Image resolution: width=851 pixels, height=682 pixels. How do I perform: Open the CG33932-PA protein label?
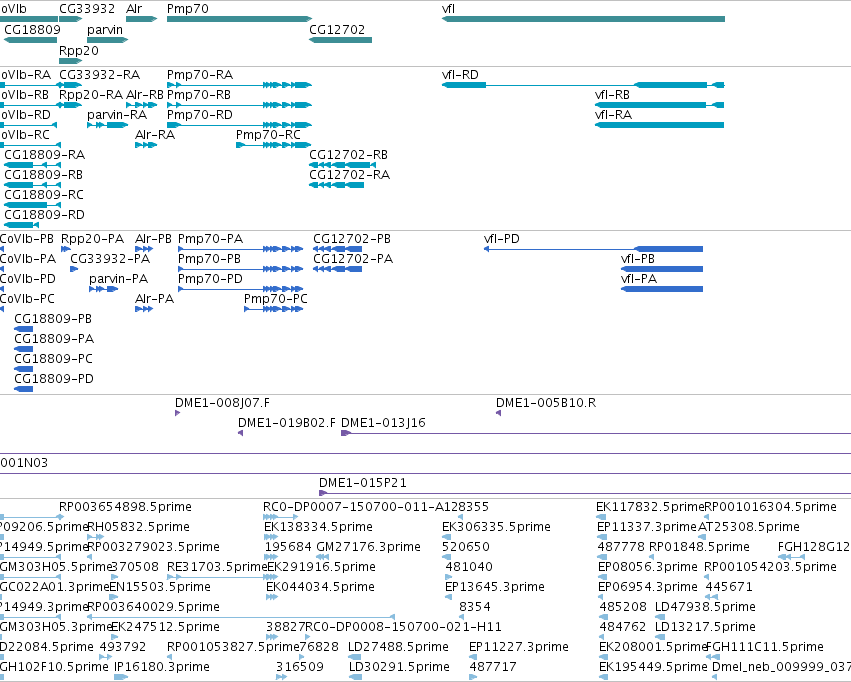110,259
